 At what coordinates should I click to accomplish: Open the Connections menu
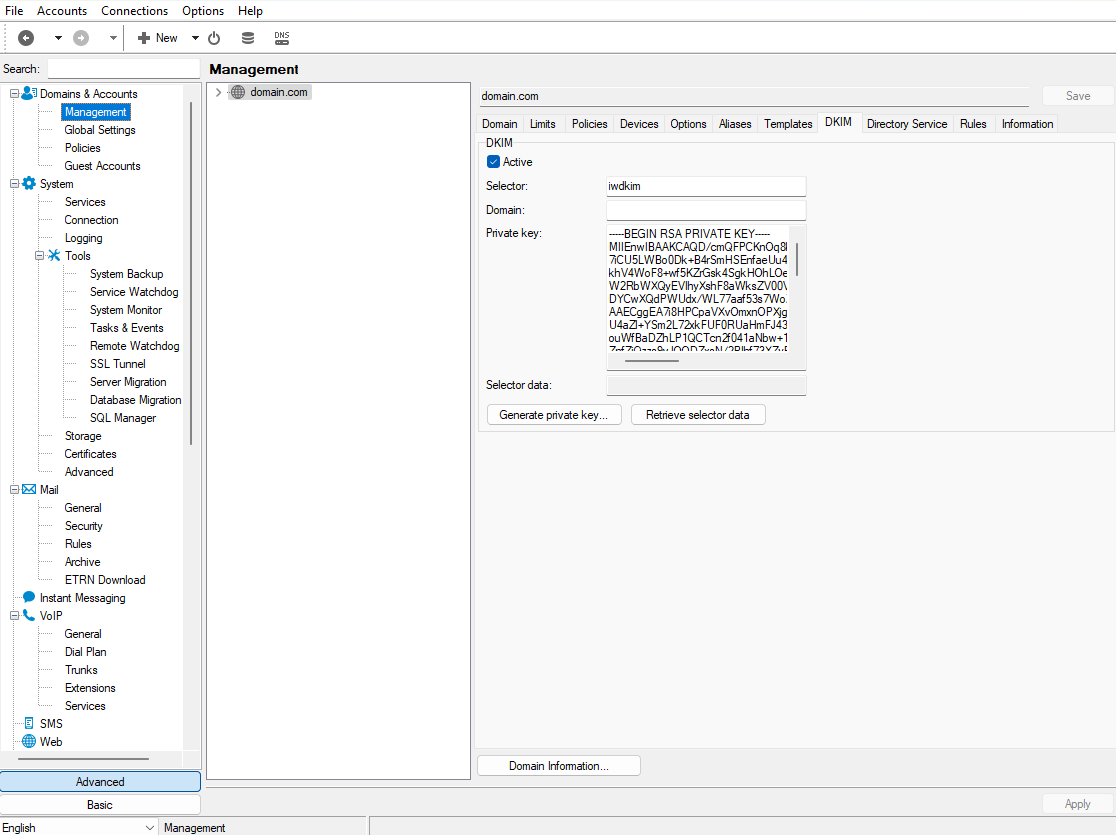click(x=134, y=11)
